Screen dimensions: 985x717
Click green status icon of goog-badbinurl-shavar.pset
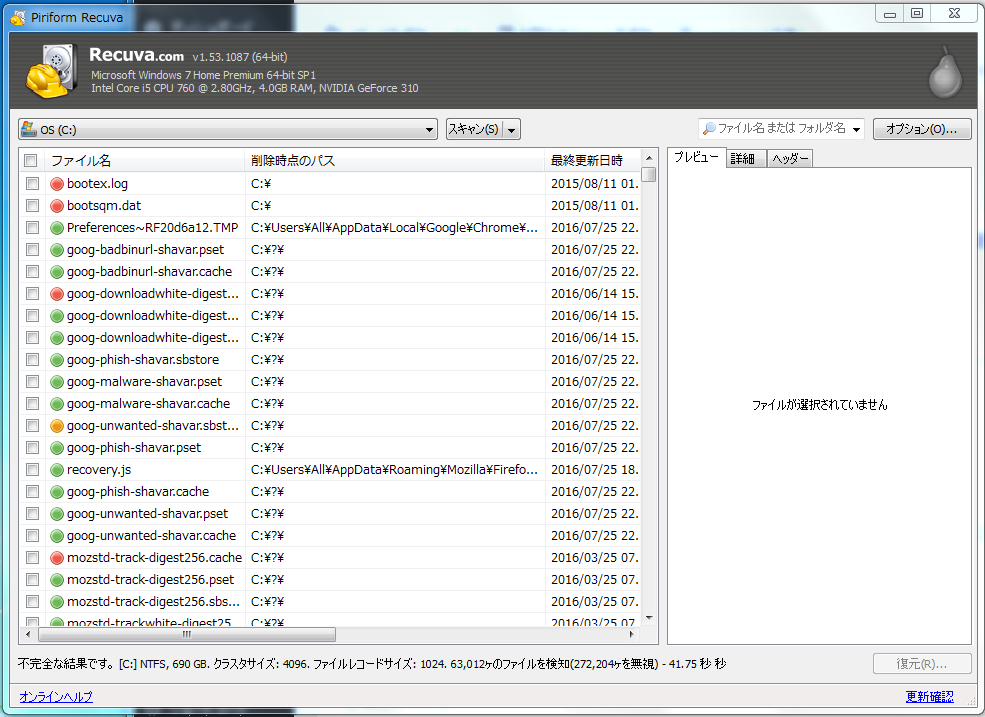point(57,249)
